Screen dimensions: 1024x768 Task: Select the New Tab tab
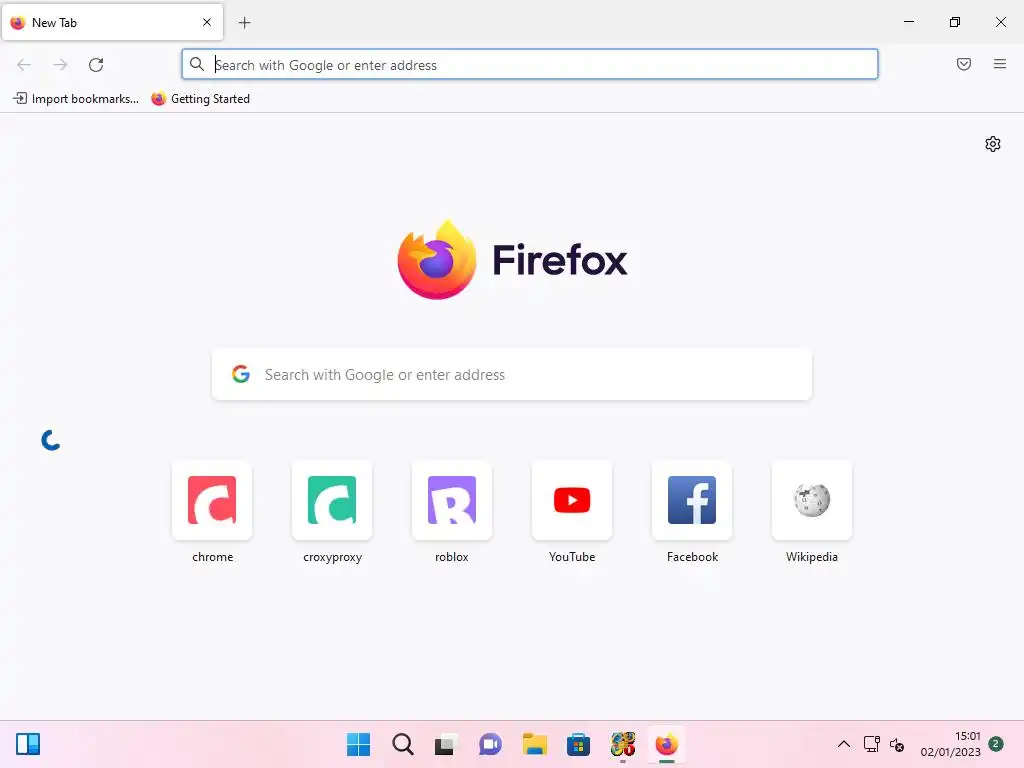point(112,22)
